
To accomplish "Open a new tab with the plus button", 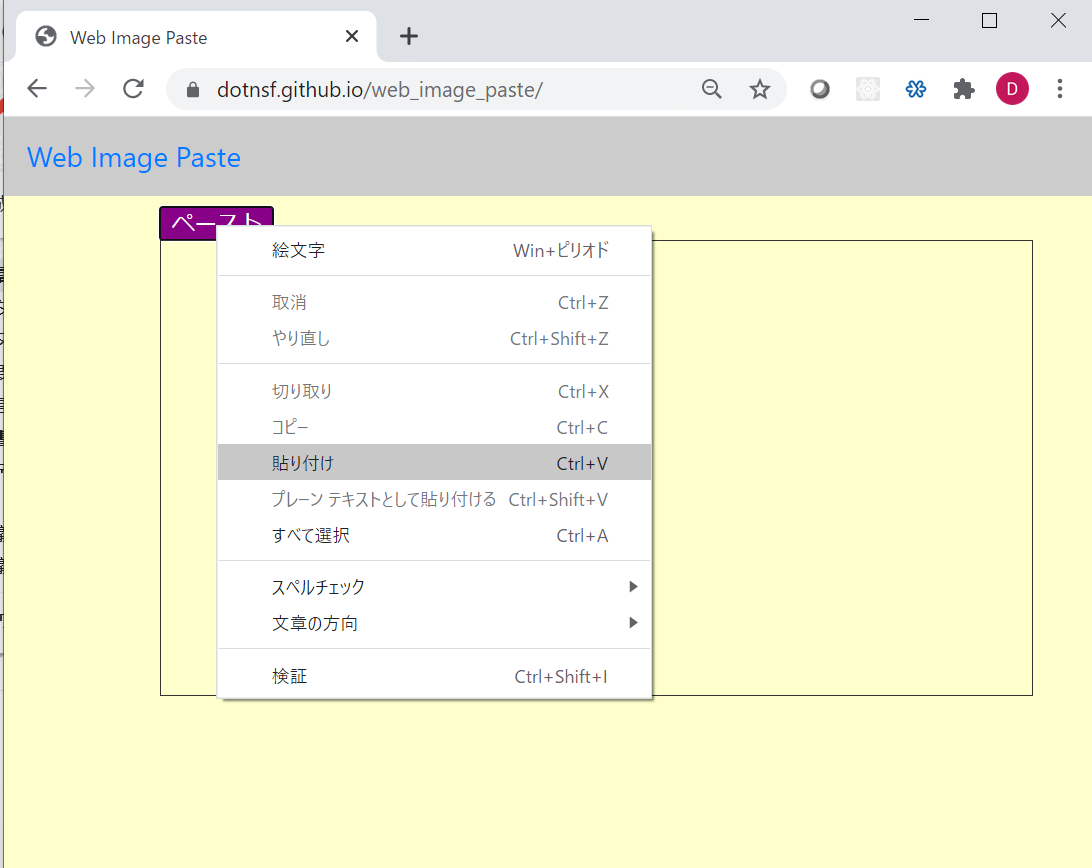I will [x=408, y=36].
